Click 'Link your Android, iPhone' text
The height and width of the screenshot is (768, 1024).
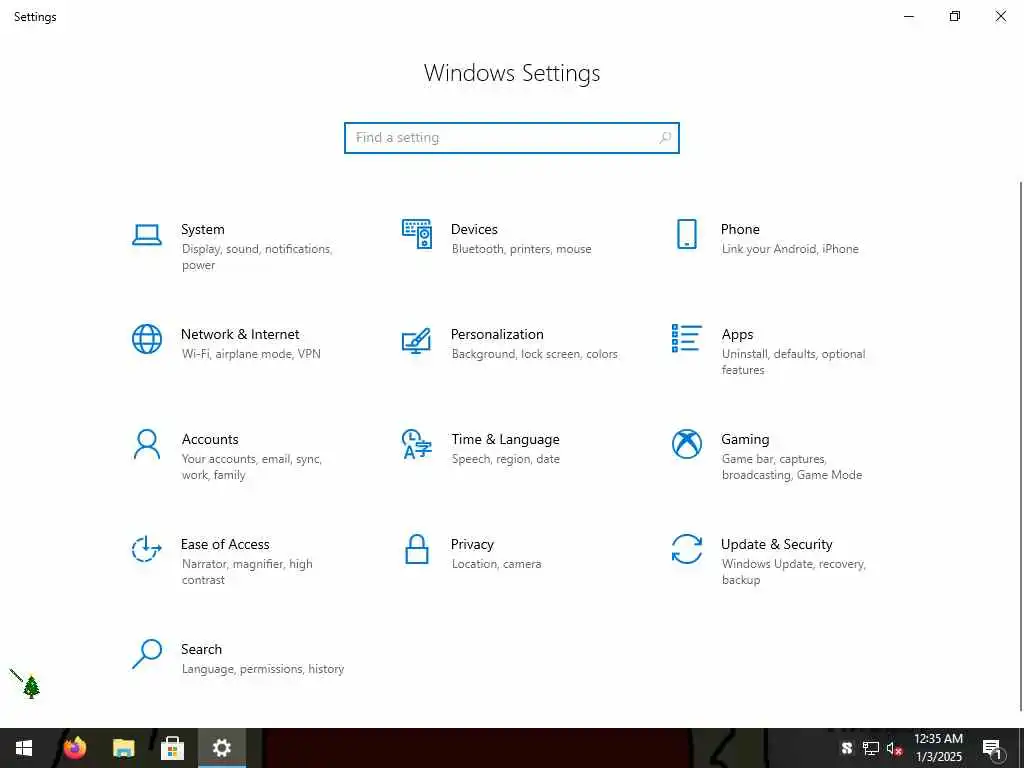coord(790,249)
